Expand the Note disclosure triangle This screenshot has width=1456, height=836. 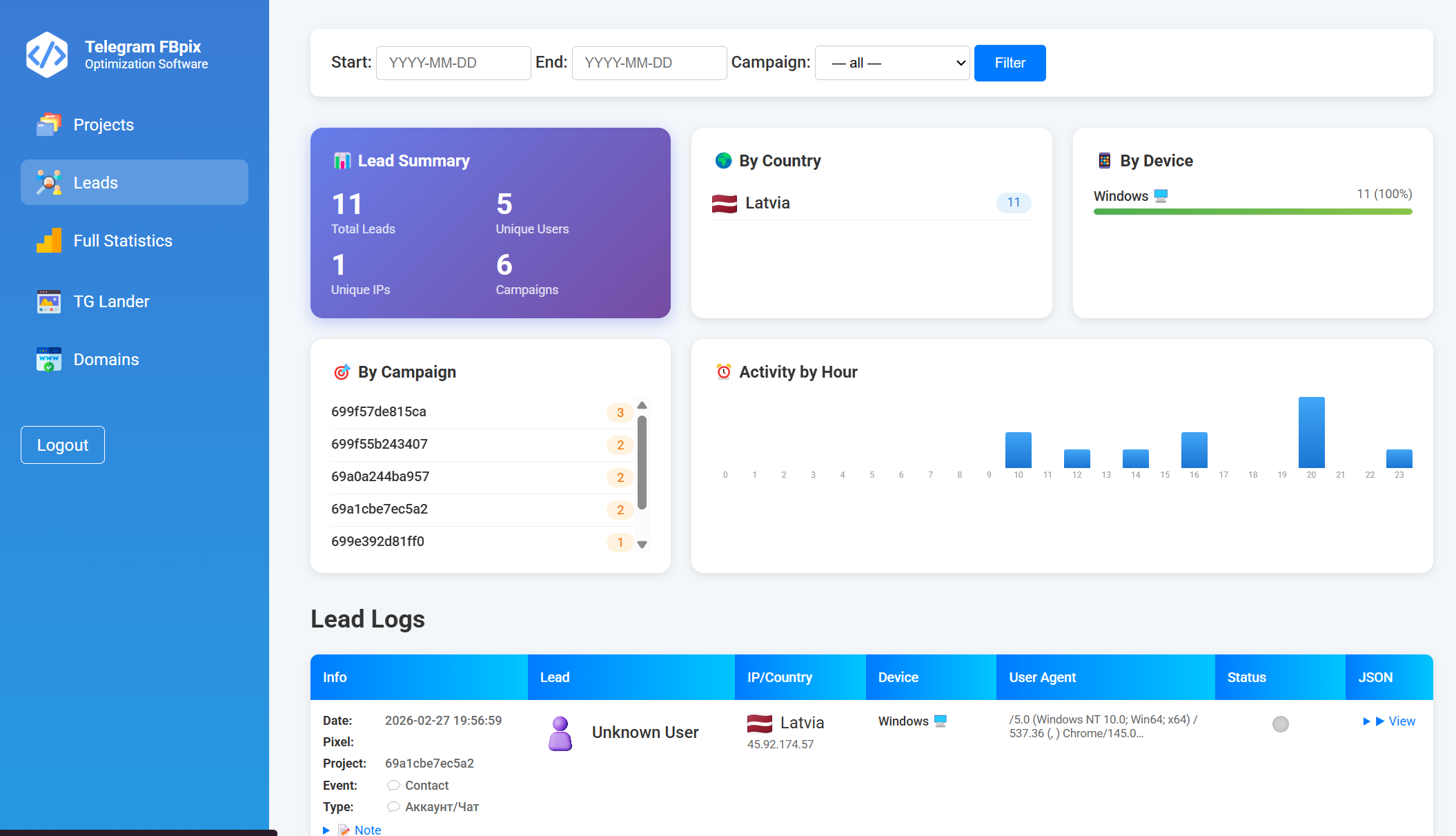(x=326, y=830)
